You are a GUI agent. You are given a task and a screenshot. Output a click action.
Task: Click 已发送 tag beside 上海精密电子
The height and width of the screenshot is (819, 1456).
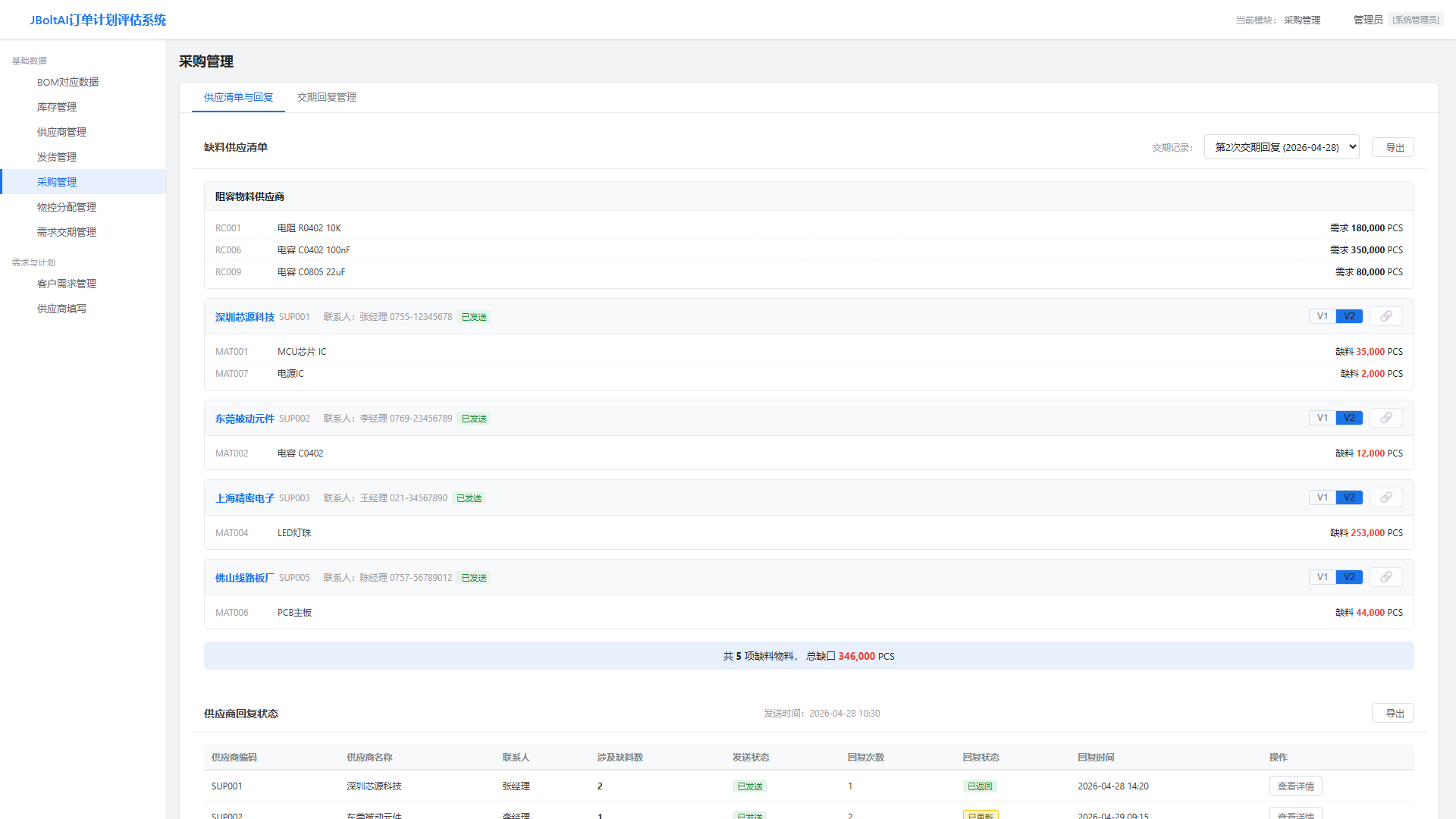tap(469, 498)
